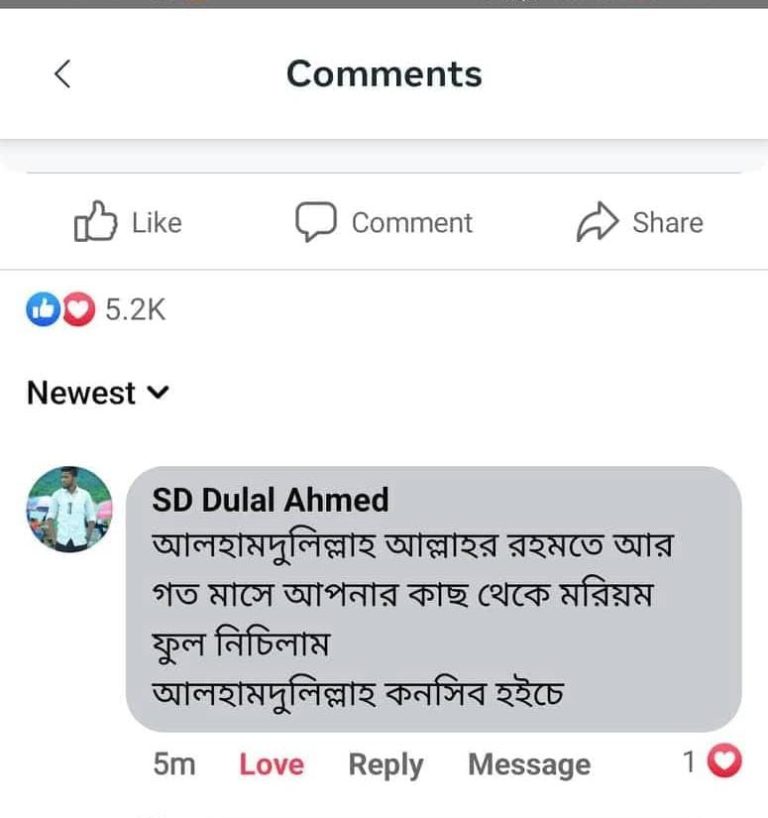
Task: Reply to SD Dulal Ahmed's comment
Action: [385, 765]
